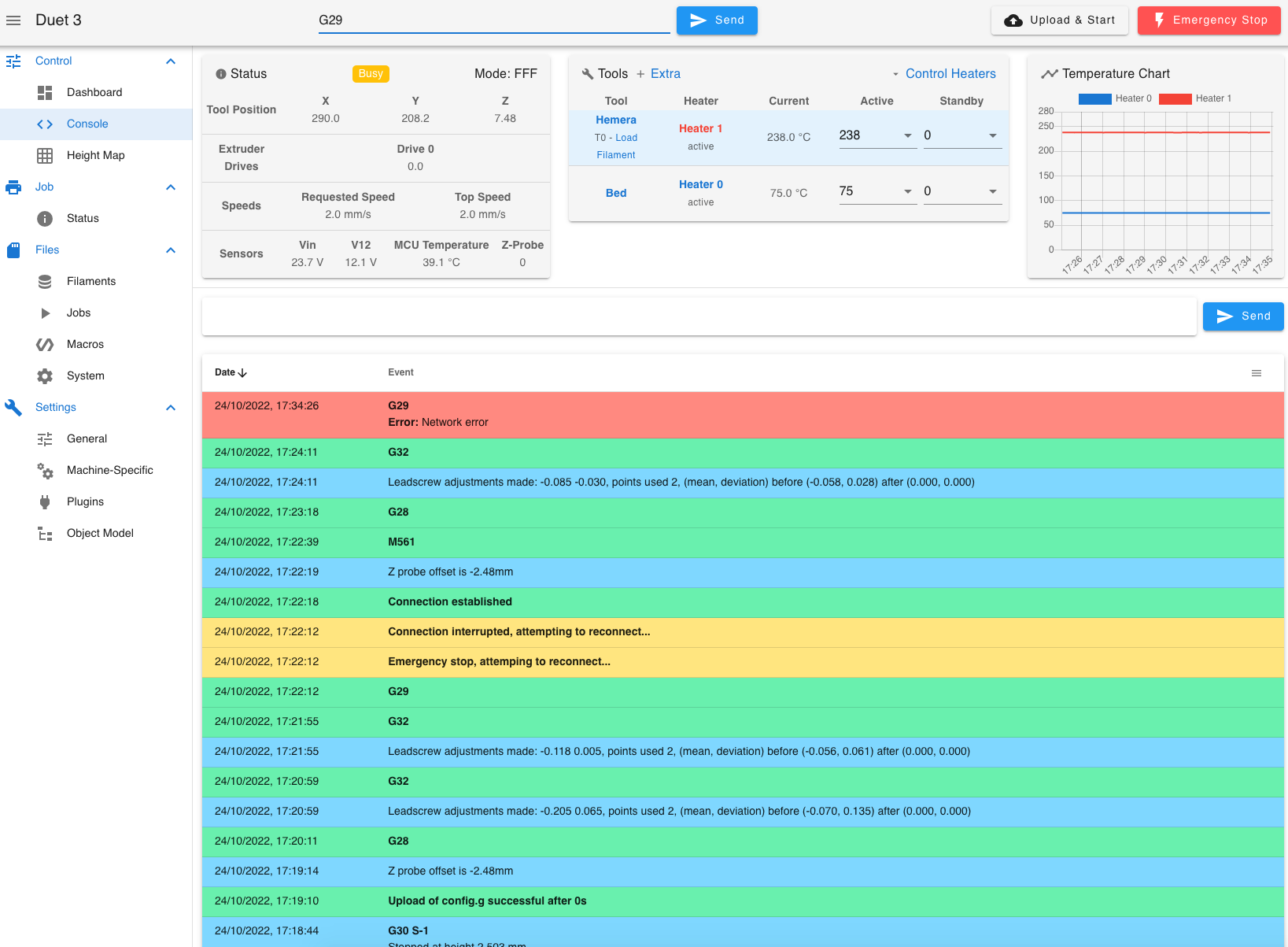1288x947 pixels.
Task: Click the Bed link
Action: 616,193
